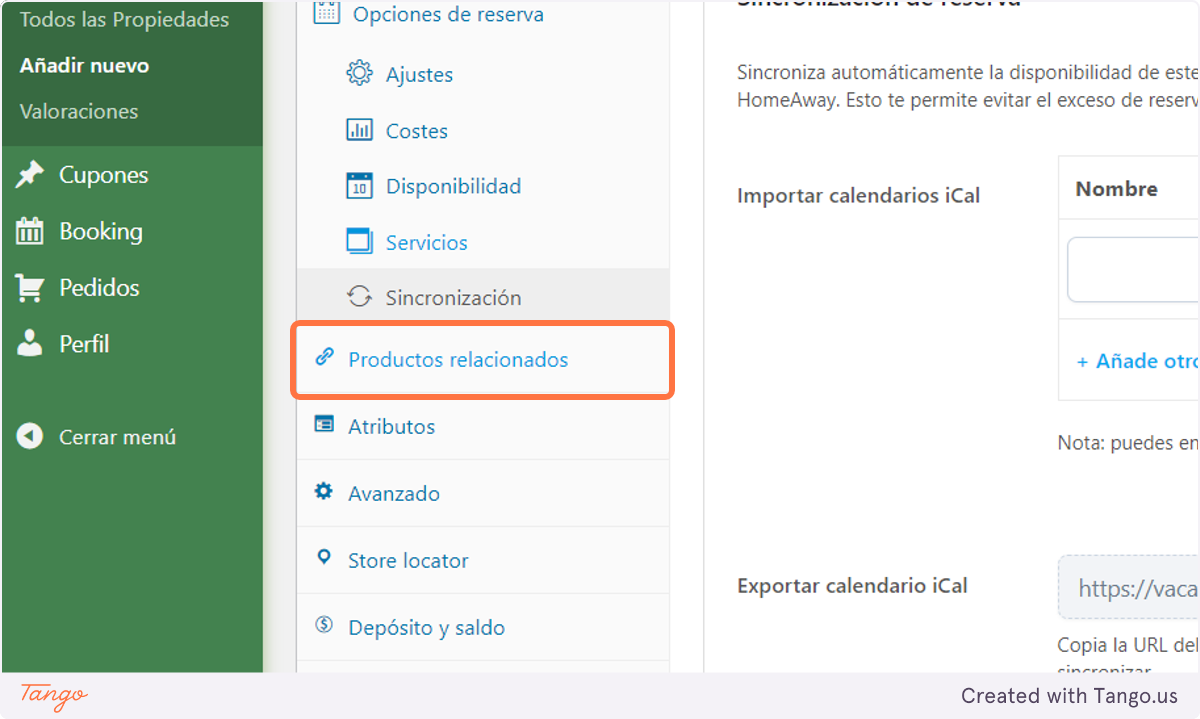Click the Ajustes gear icon

click(x=359, y=73)
